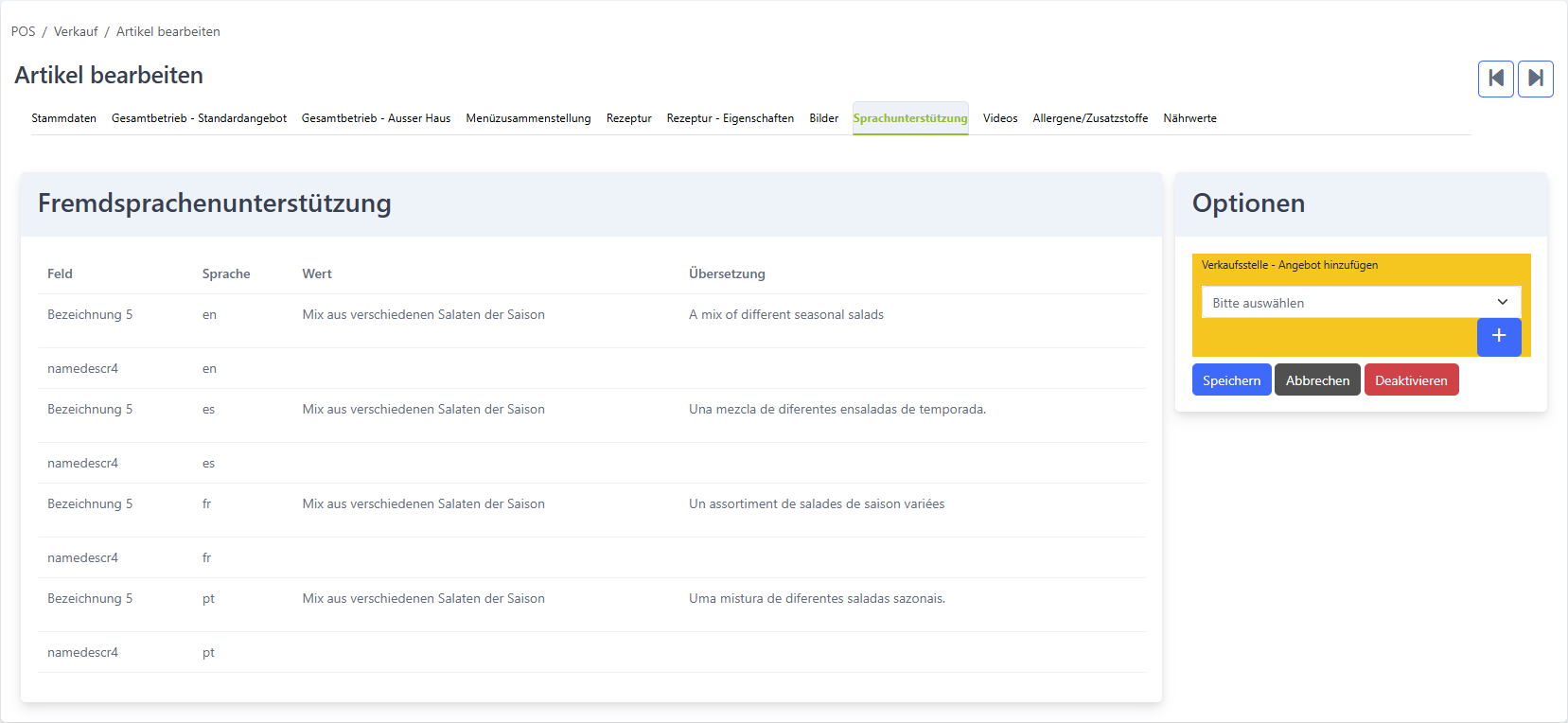Open the Videos tab

point(1000,118)
